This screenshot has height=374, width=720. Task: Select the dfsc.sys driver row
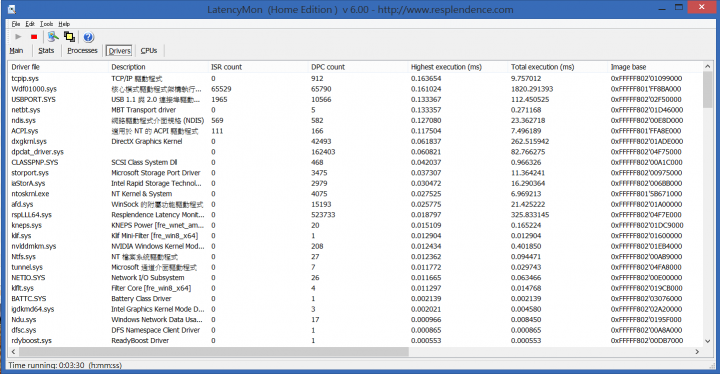pos(355,330)
